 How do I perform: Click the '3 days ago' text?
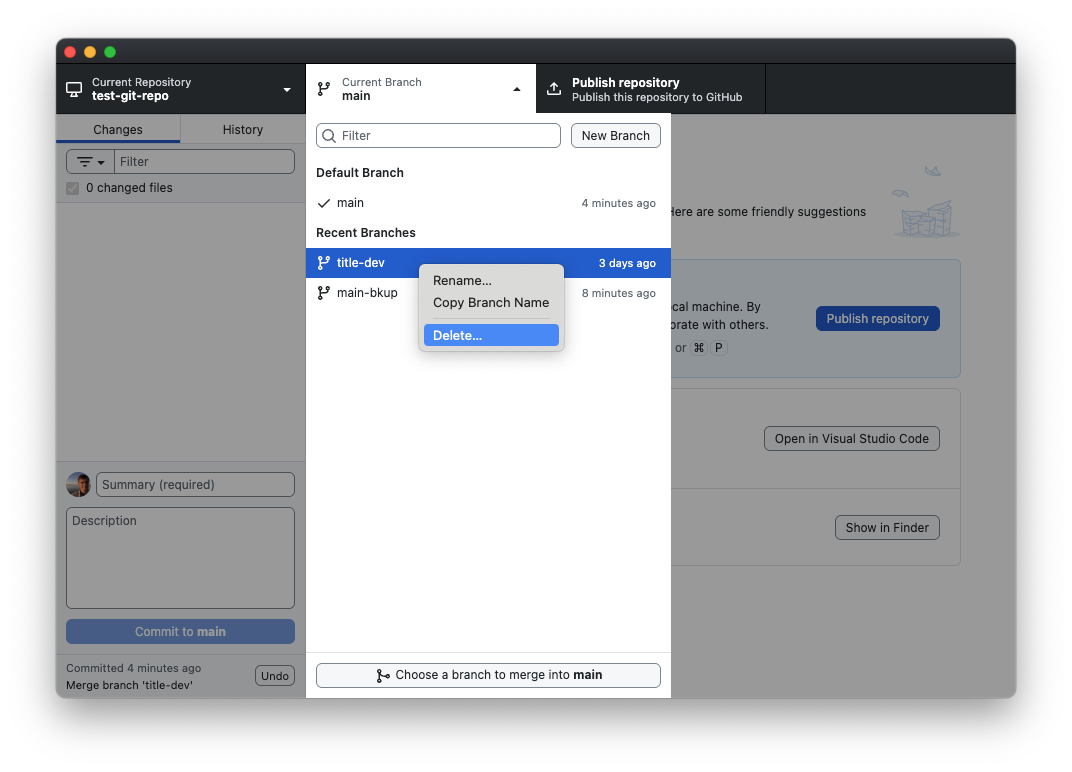628,263
